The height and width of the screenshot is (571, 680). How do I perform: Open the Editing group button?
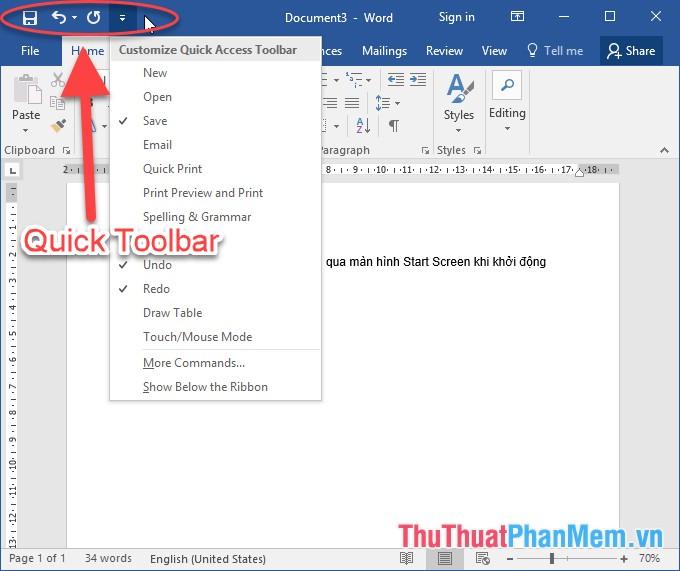[x=507, y=101]
